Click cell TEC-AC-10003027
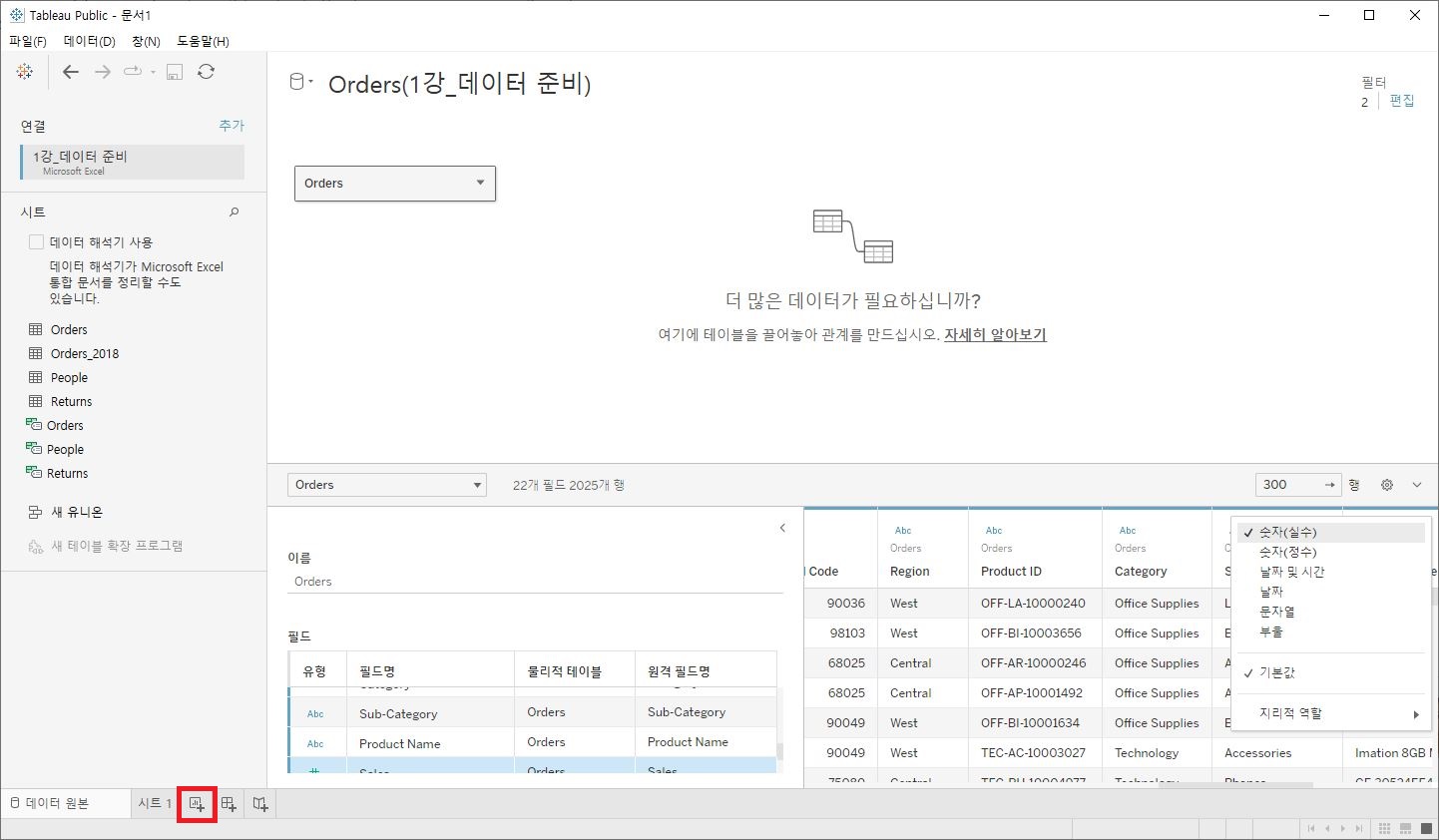The width and height of the screenshot is (1439, 840). click(1033, 753)
